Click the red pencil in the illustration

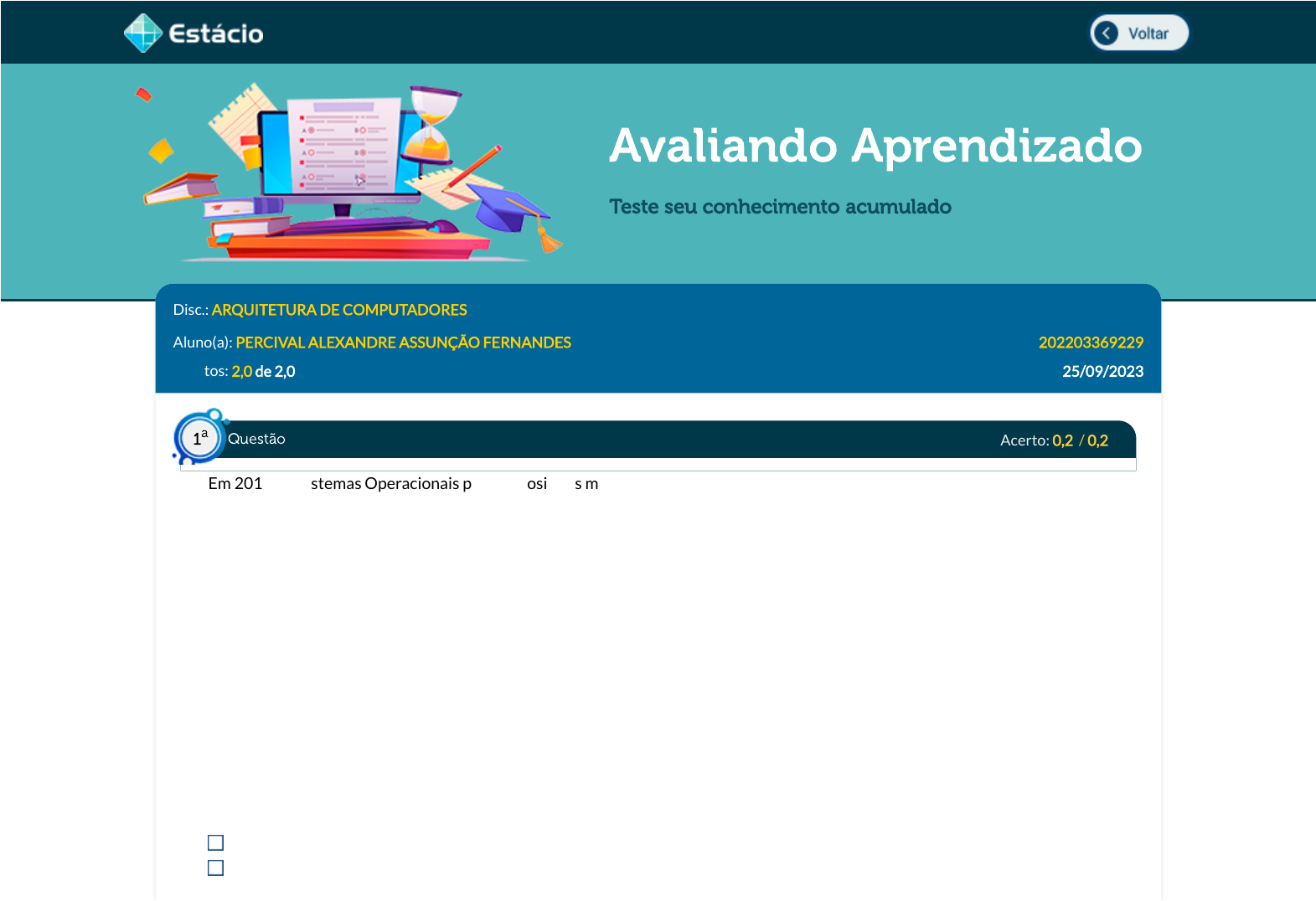tap(475, 166)
